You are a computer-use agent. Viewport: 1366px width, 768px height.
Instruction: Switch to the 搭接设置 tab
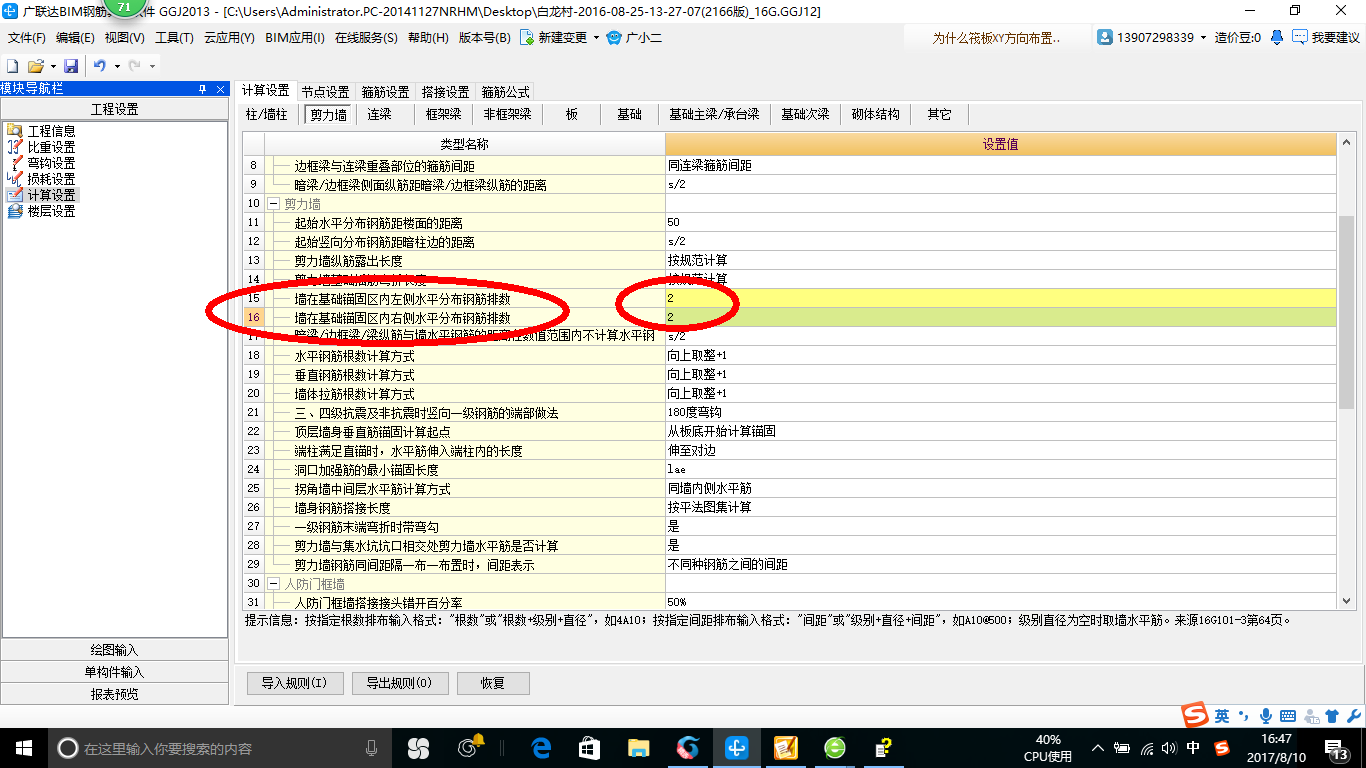445,91
